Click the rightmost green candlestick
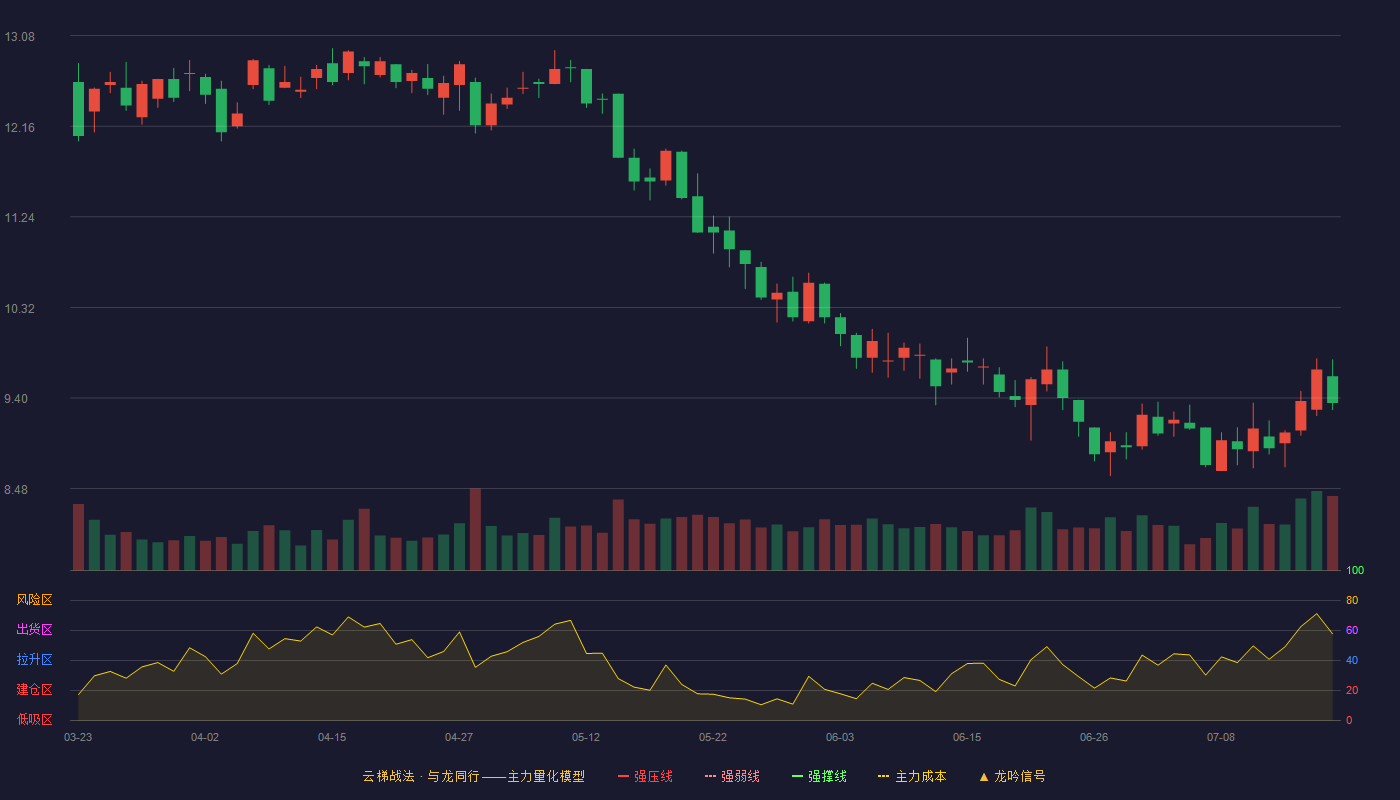 (1332, 389)
